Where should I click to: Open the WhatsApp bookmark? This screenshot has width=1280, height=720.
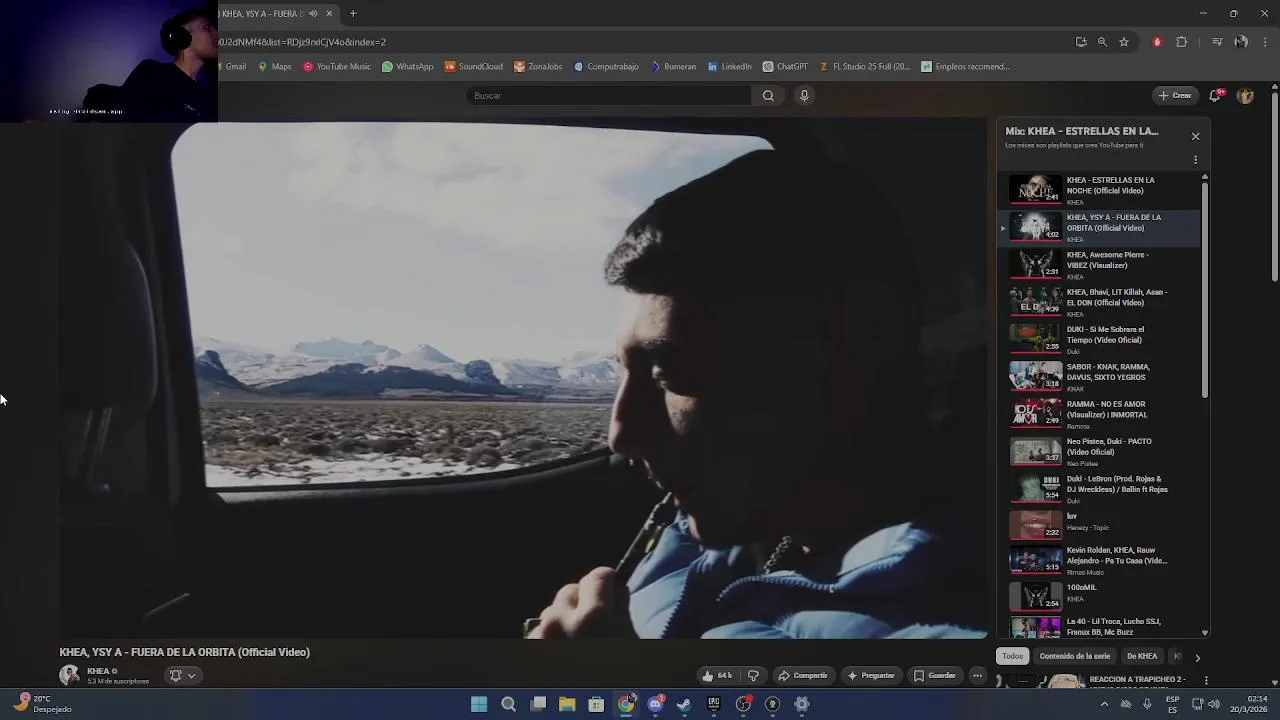tap(408, 67)
